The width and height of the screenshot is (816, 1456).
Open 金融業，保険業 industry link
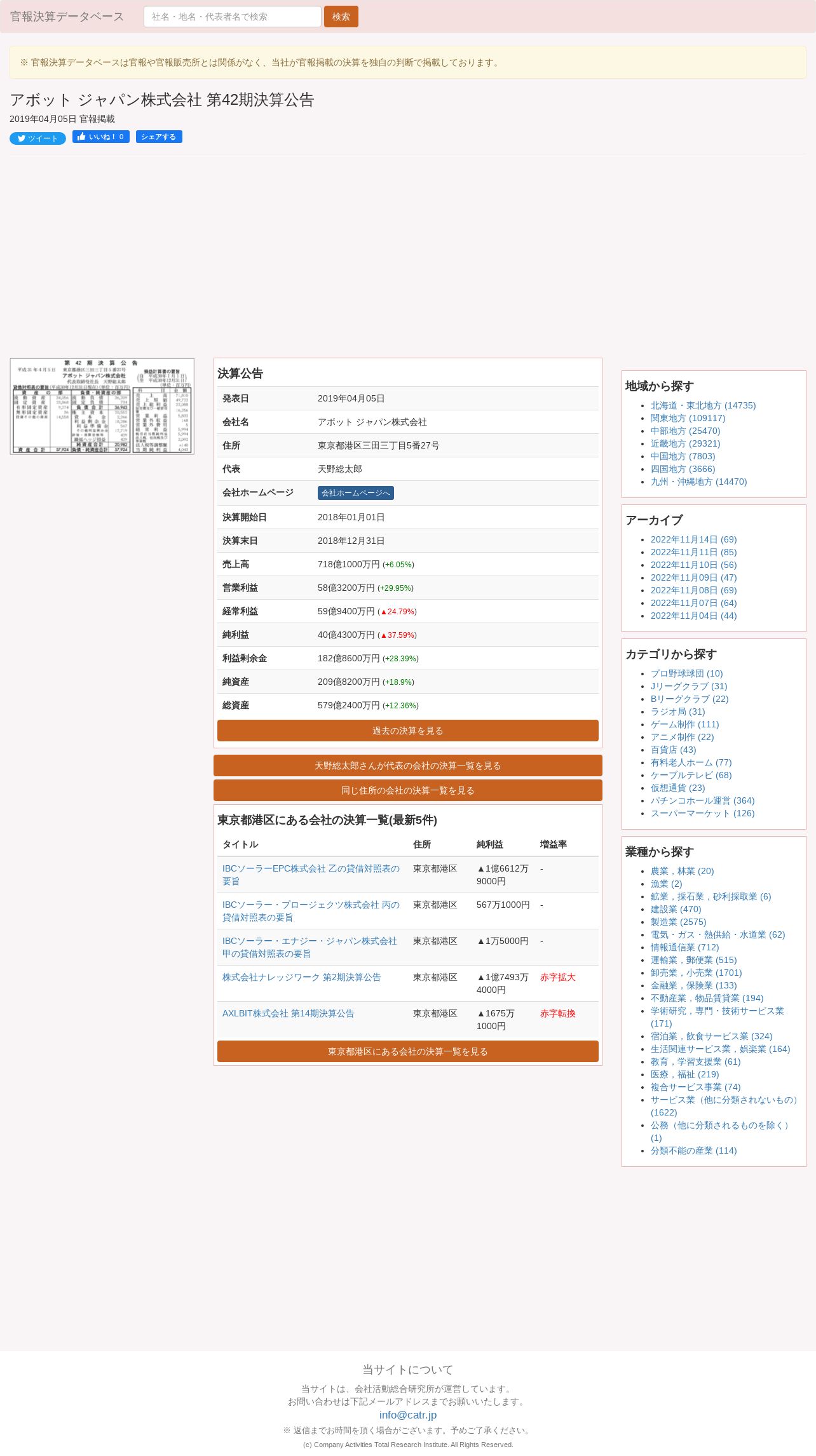tap(693, 985)
